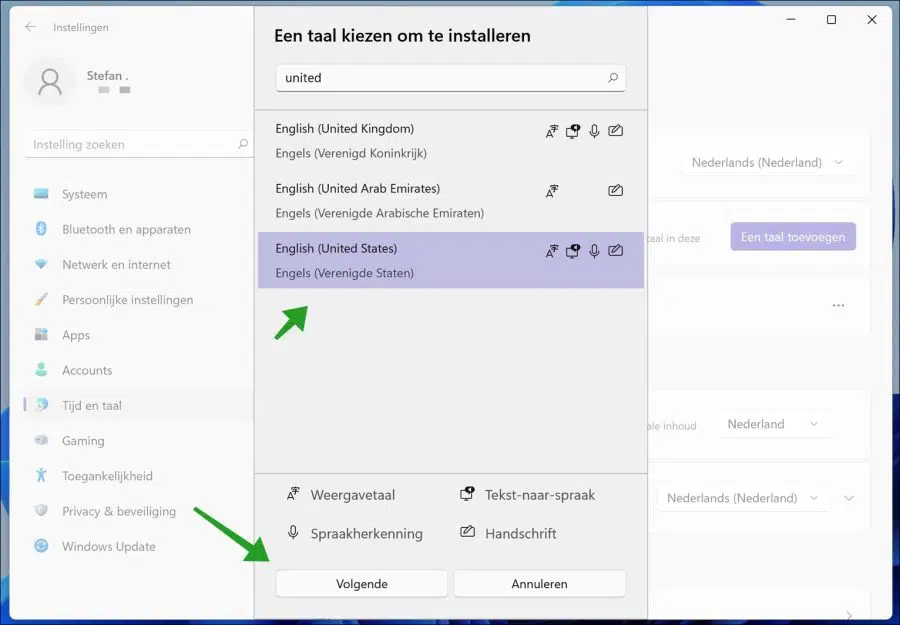
Task: Expand the chevron beside the regional format dropdown
Action: pos(849,498)
